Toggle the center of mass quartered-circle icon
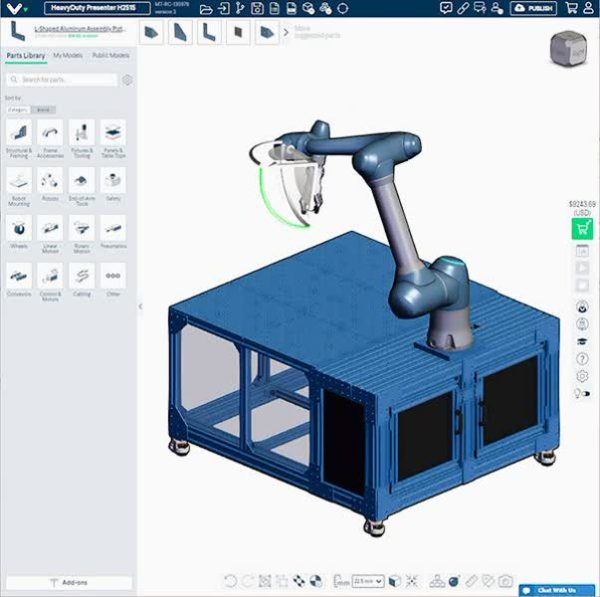Image resolution: width=600 pixels, height=597 pixels. (316, 581)
